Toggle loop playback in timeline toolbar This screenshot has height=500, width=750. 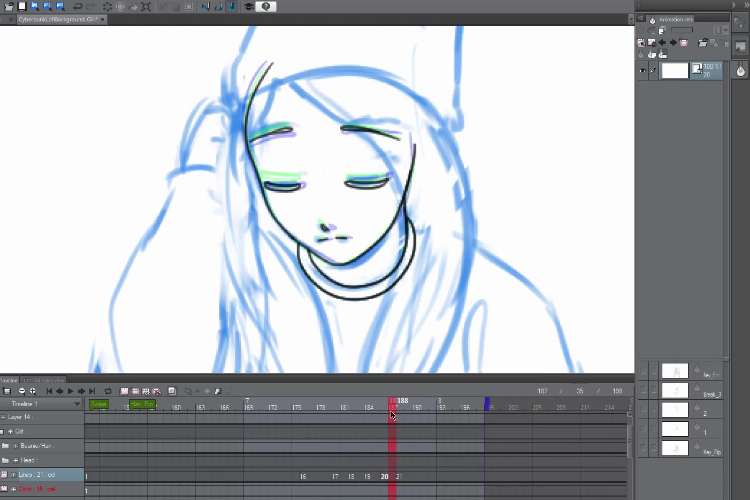coord(107,391)
